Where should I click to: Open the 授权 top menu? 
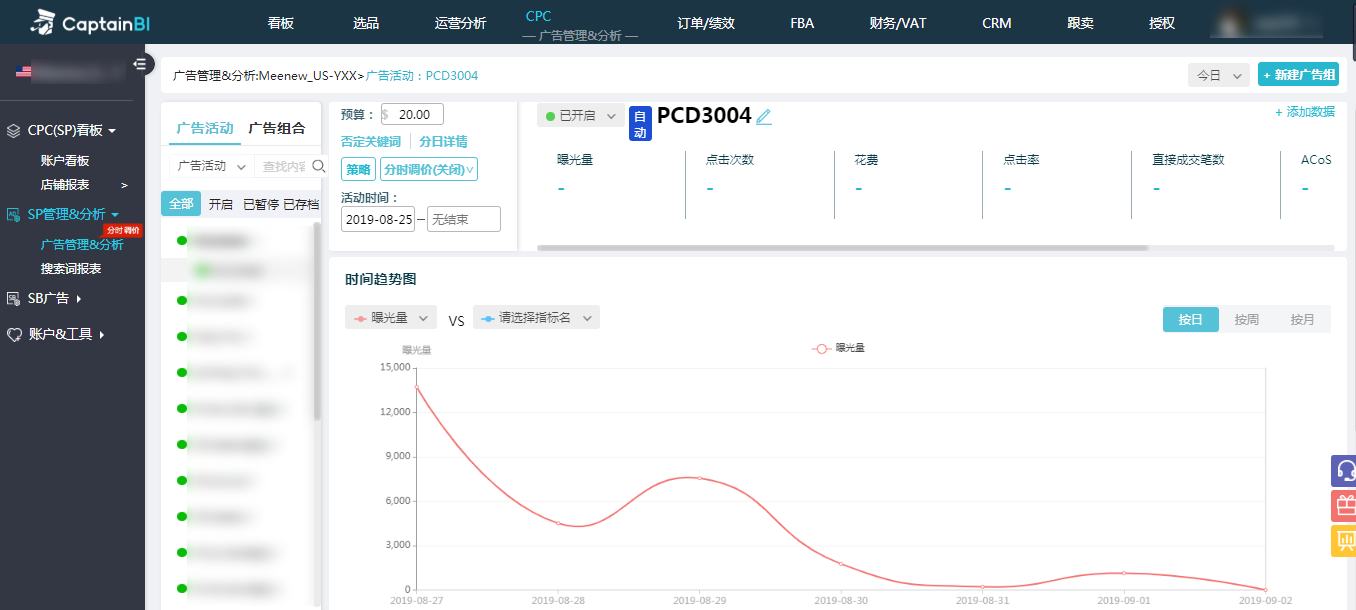(1162, 23)
